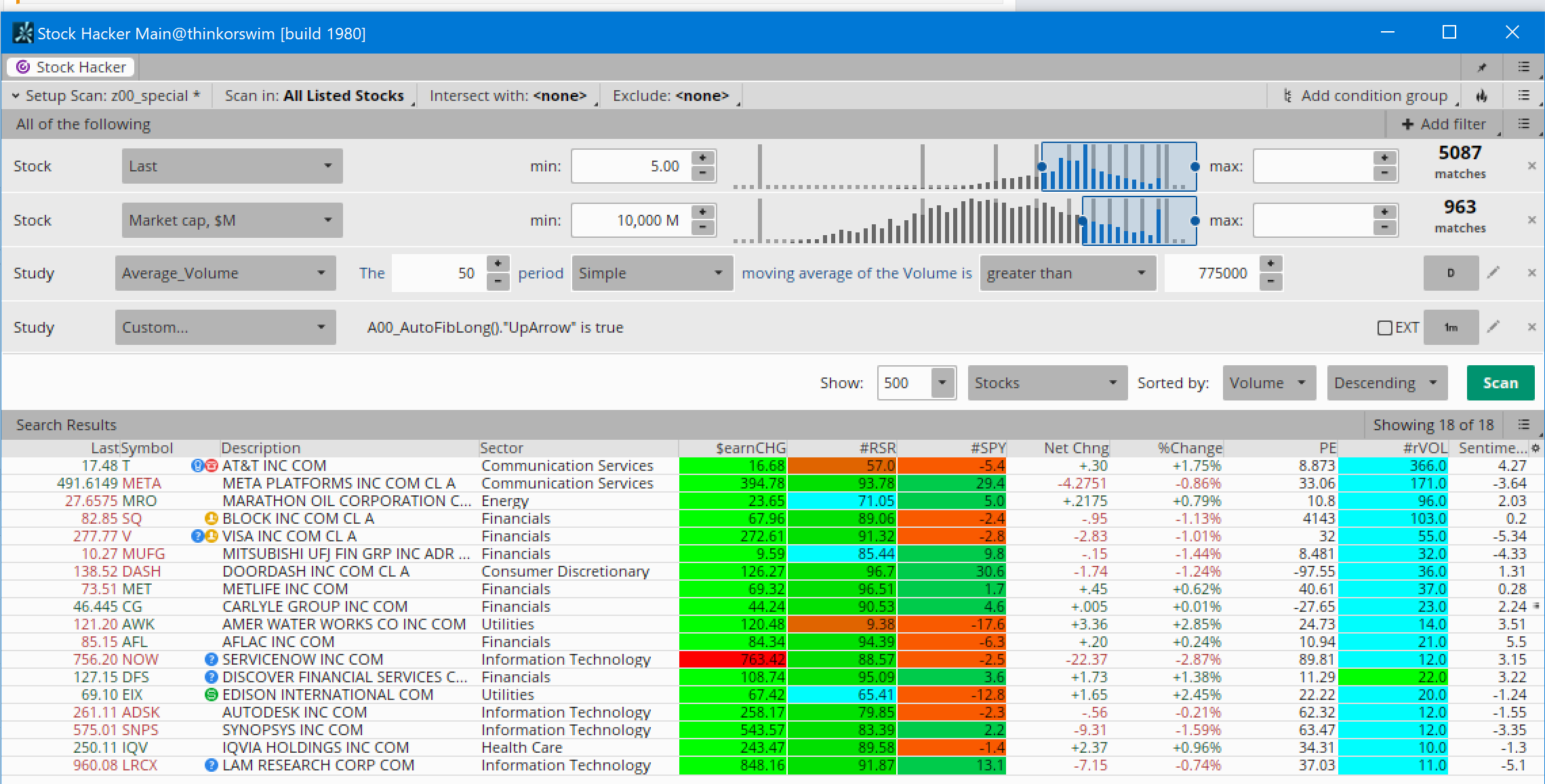Sort results by the Sector column header

(578, 448)
